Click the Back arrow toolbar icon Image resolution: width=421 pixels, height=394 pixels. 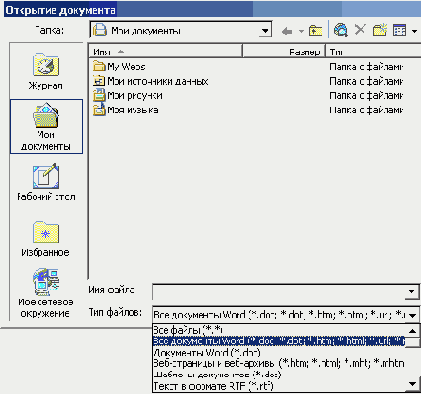[287, 31]
